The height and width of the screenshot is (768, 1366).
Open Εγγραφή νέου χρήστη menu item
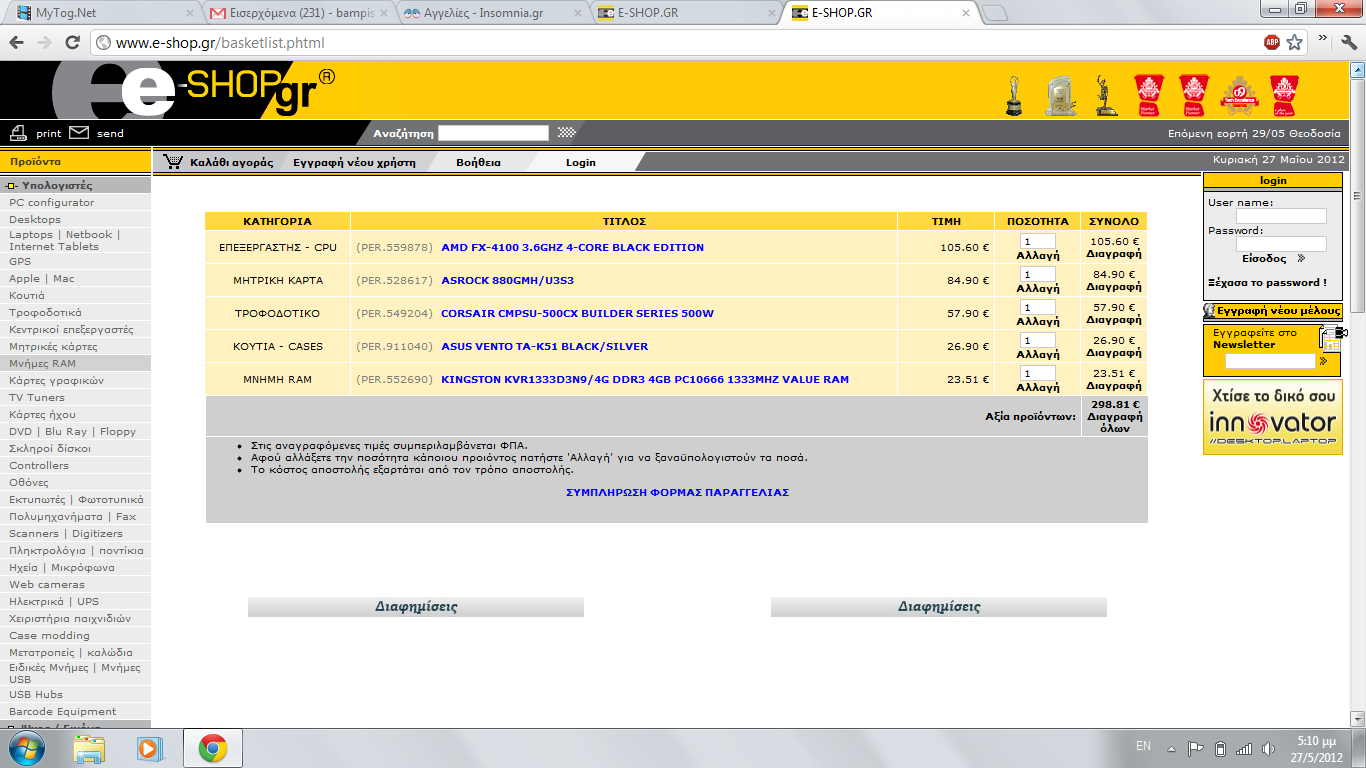354,162
